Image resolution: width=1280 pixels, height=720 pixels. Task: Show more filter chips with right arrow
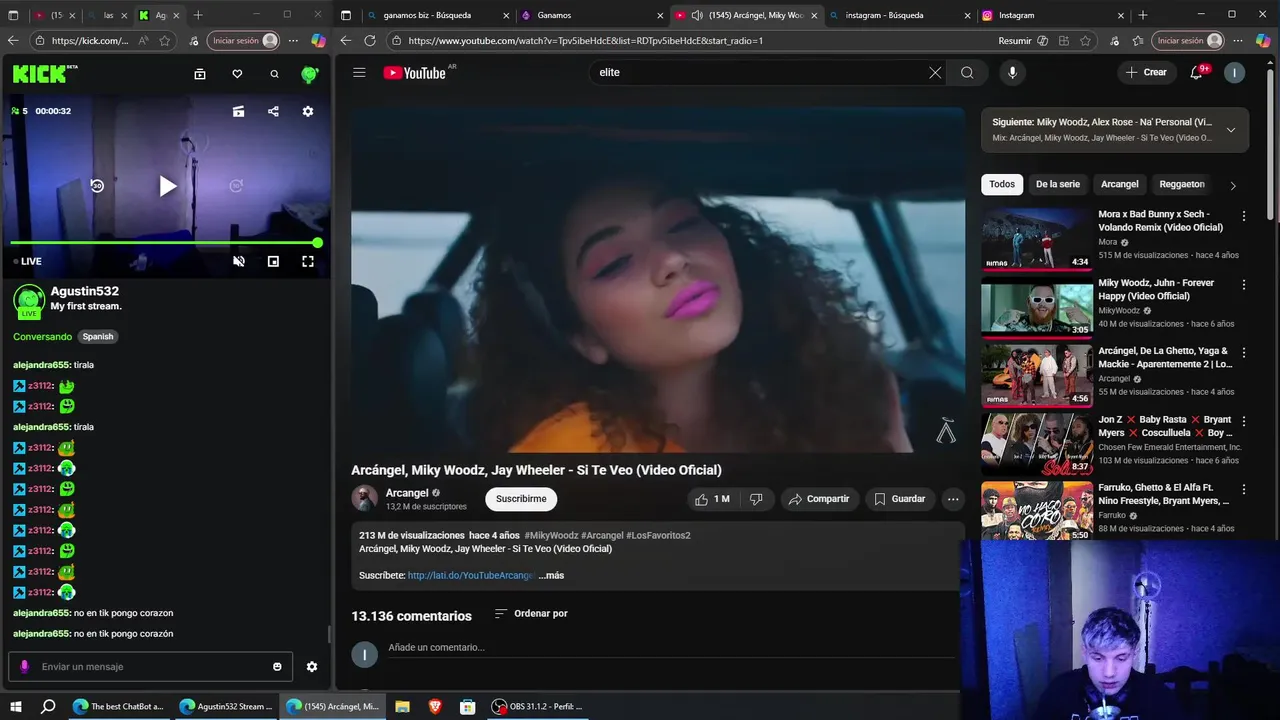[1233, 185]
